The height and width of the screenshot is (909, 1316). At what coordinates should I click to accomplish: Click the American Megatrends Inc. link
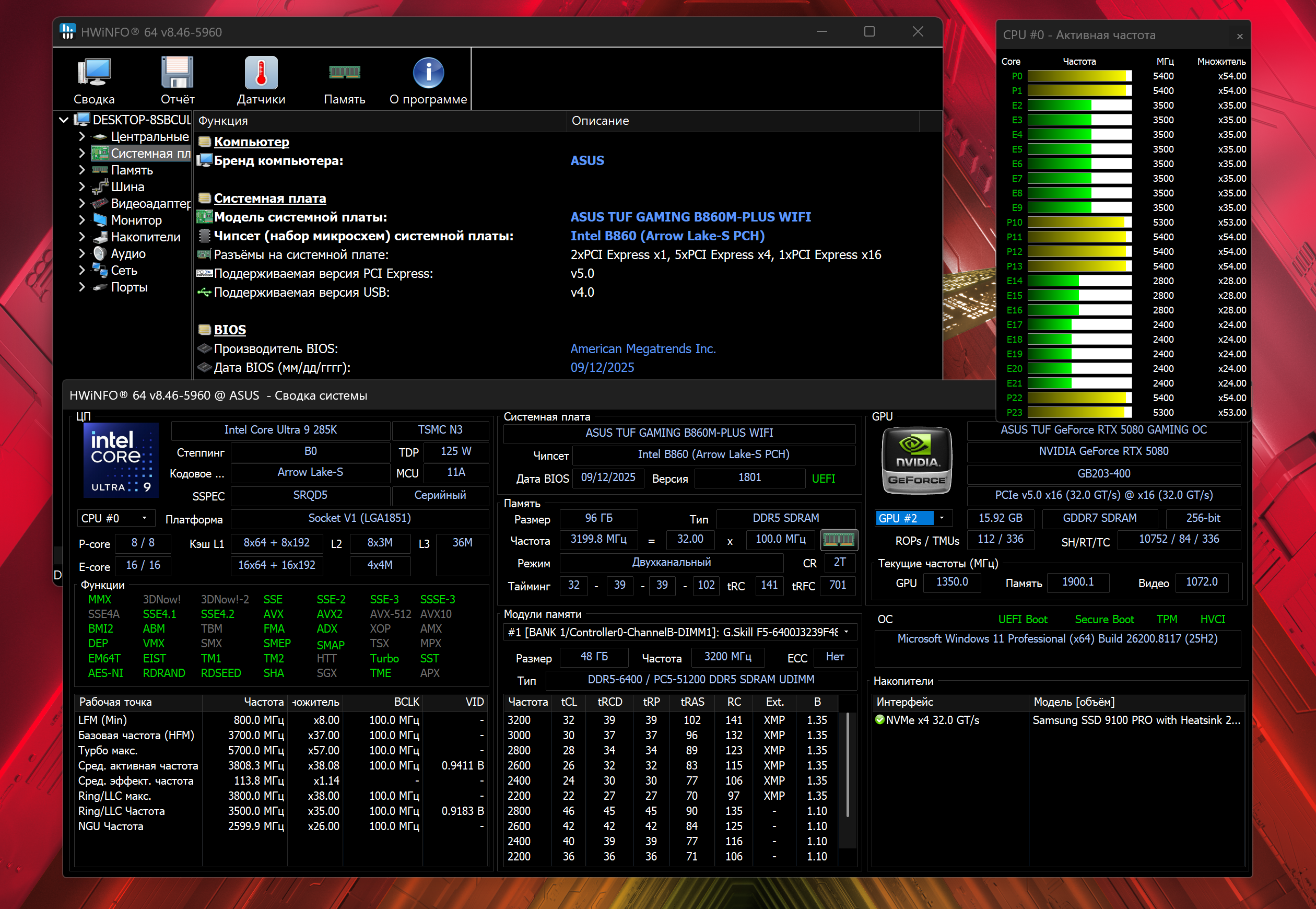click(x=643, y=348)
